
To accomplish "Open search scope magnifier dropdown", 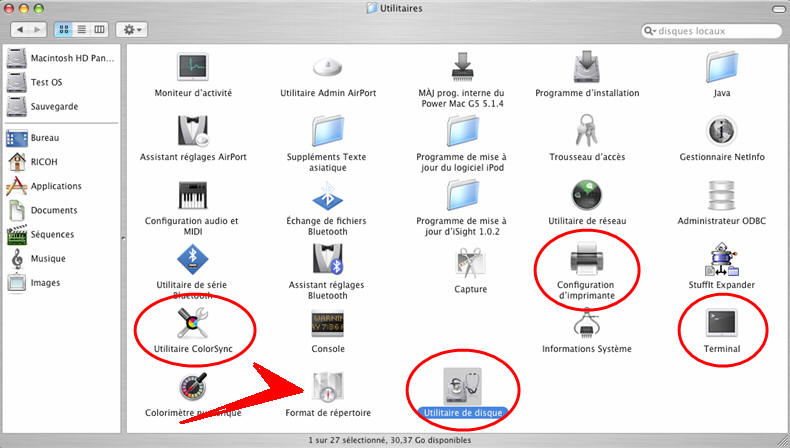I will (x=650, y=31).
